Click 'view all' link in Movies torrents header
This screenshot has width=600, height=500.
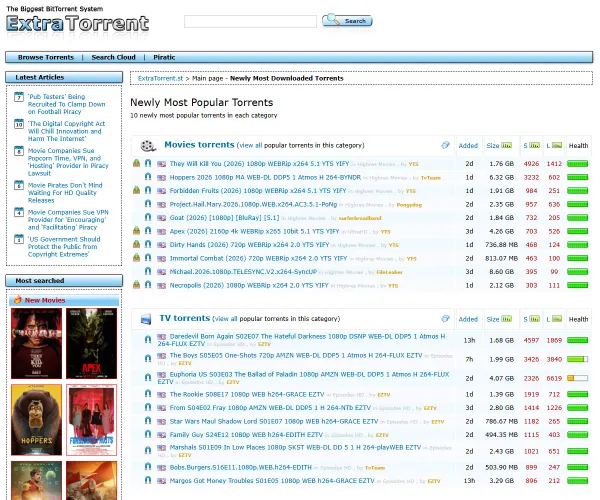251,145
